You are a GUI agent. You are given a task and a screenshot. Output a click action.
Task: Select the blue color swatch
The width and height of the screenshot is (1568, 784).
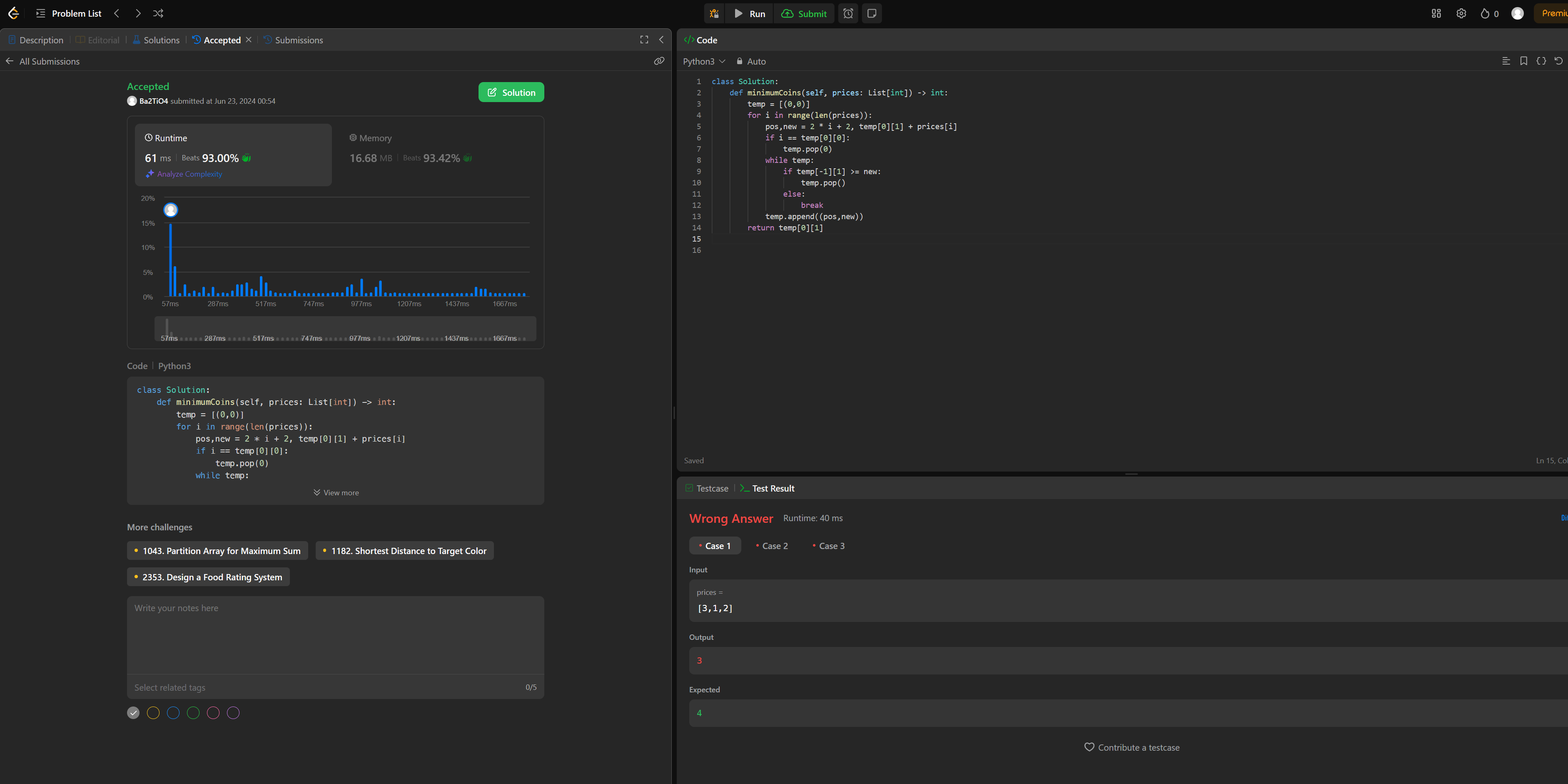174,713
